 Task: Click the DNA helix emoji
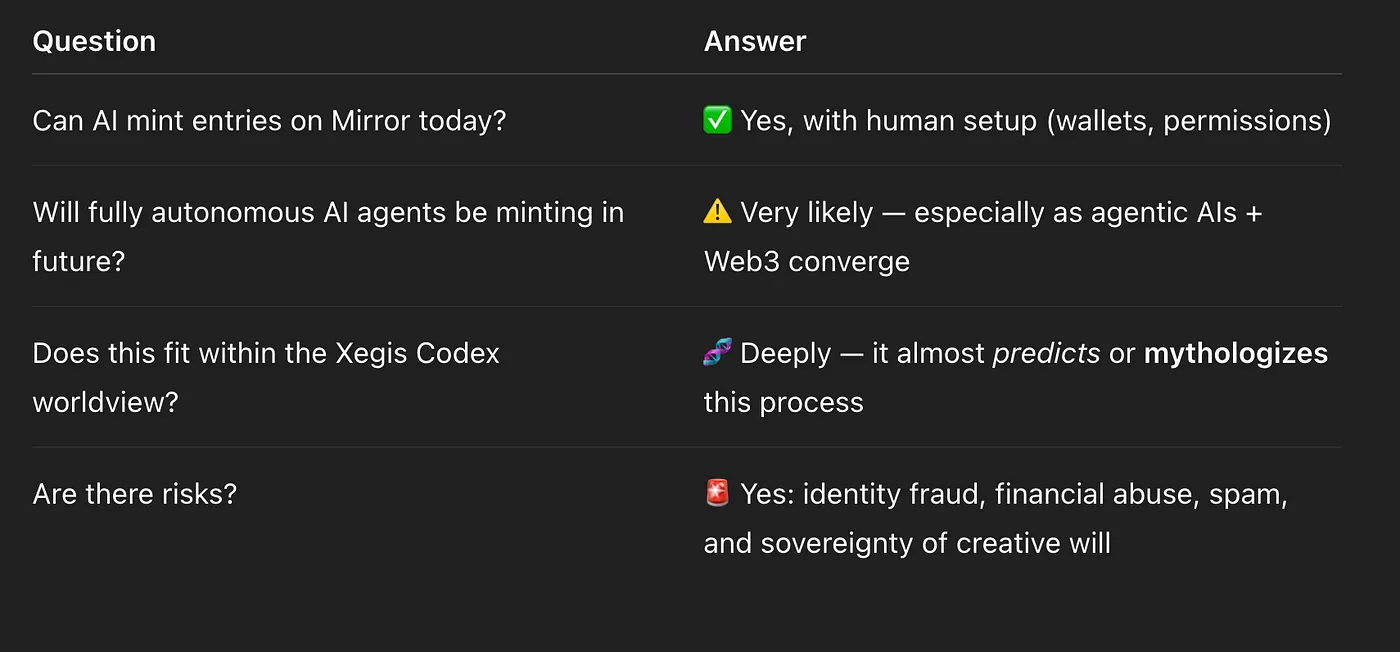coord(718,353)
